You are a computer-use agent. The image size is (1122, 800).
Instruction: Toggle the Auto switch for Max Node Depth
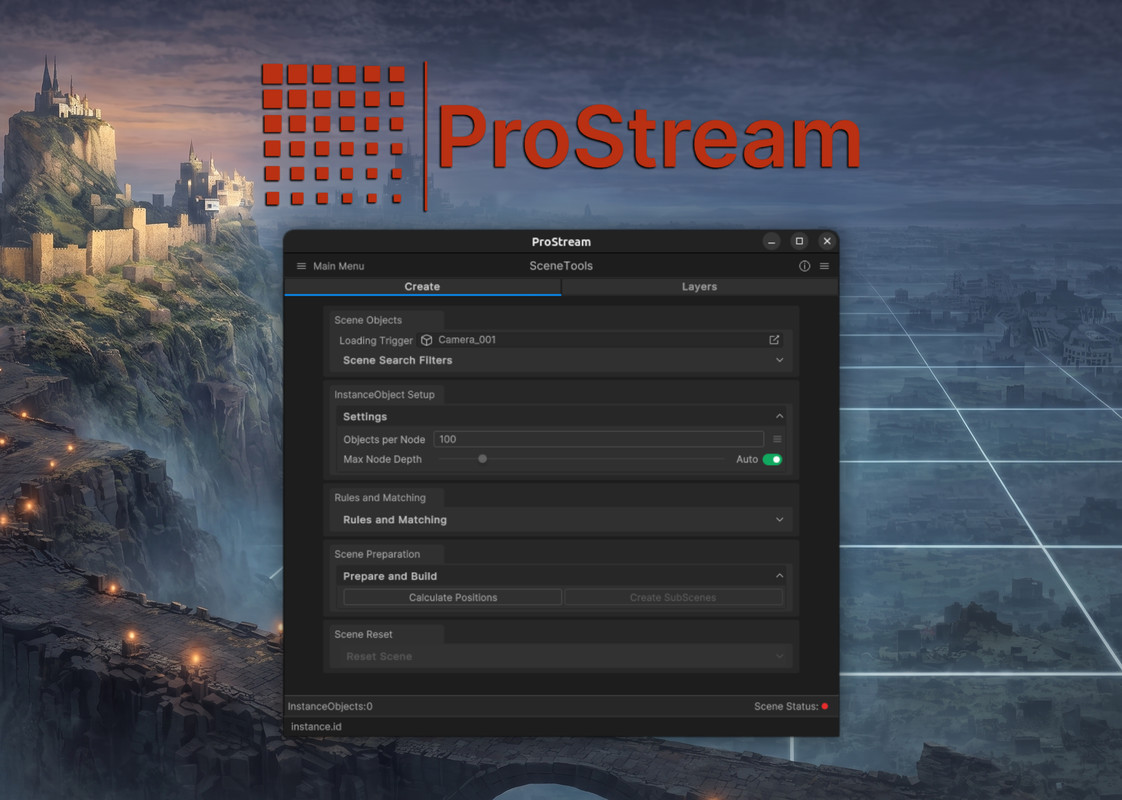[773, 459]
